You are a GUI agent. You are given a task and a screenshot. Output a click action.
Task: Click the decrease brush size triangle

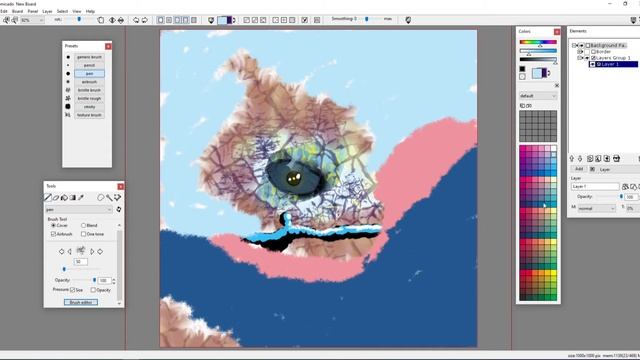(x=69, y=251)
